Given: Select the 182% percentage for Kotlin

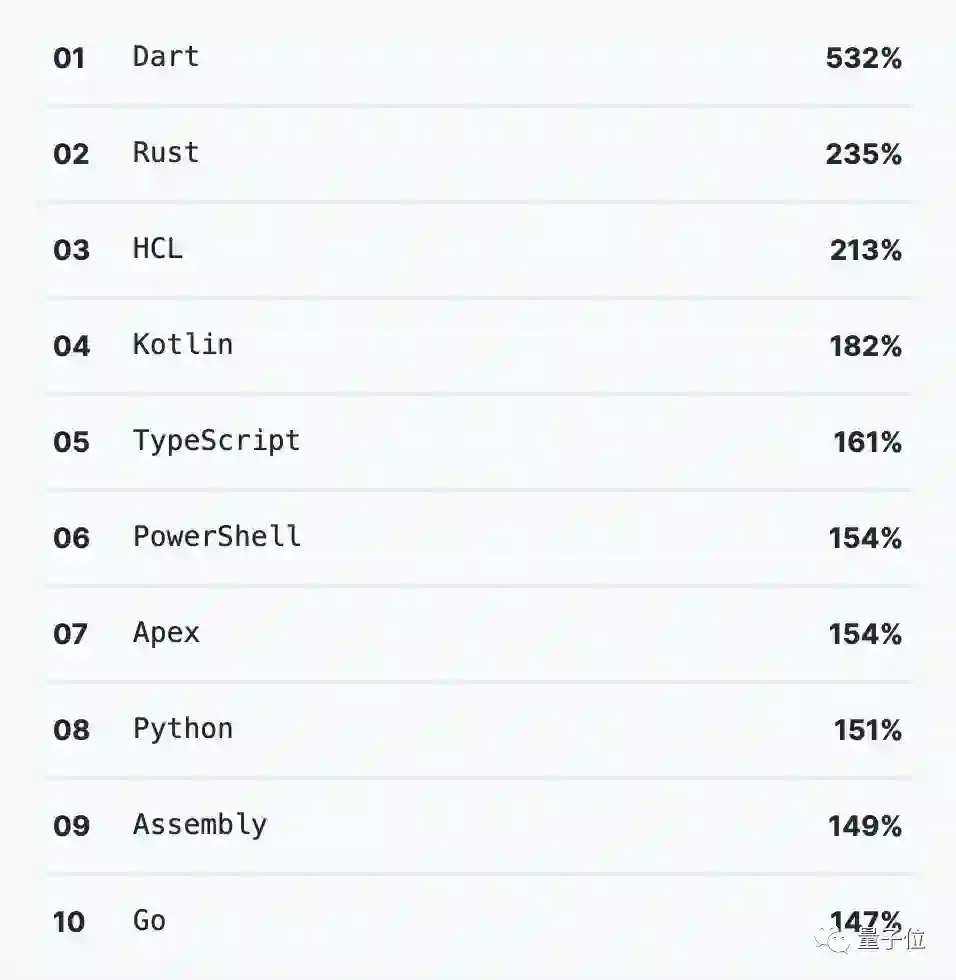Looking at the screenshot, I should coord(866,346).
